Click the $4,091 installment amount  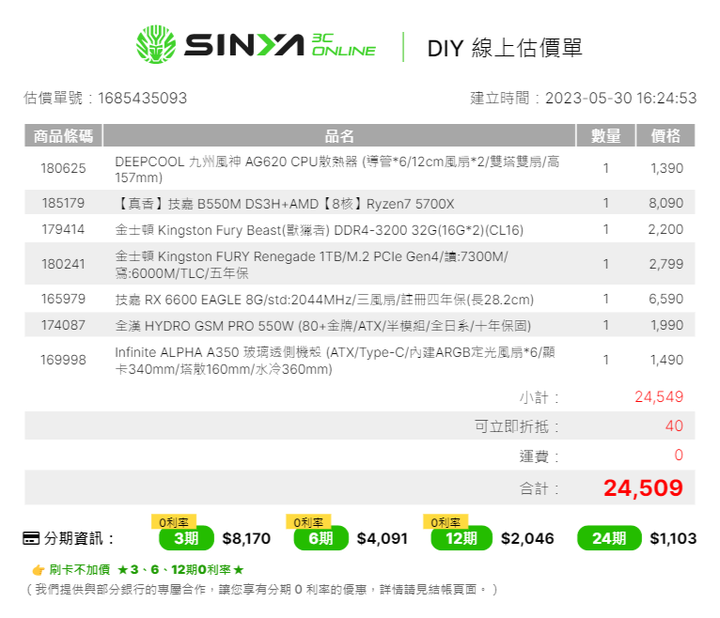[x=382, y=538]
